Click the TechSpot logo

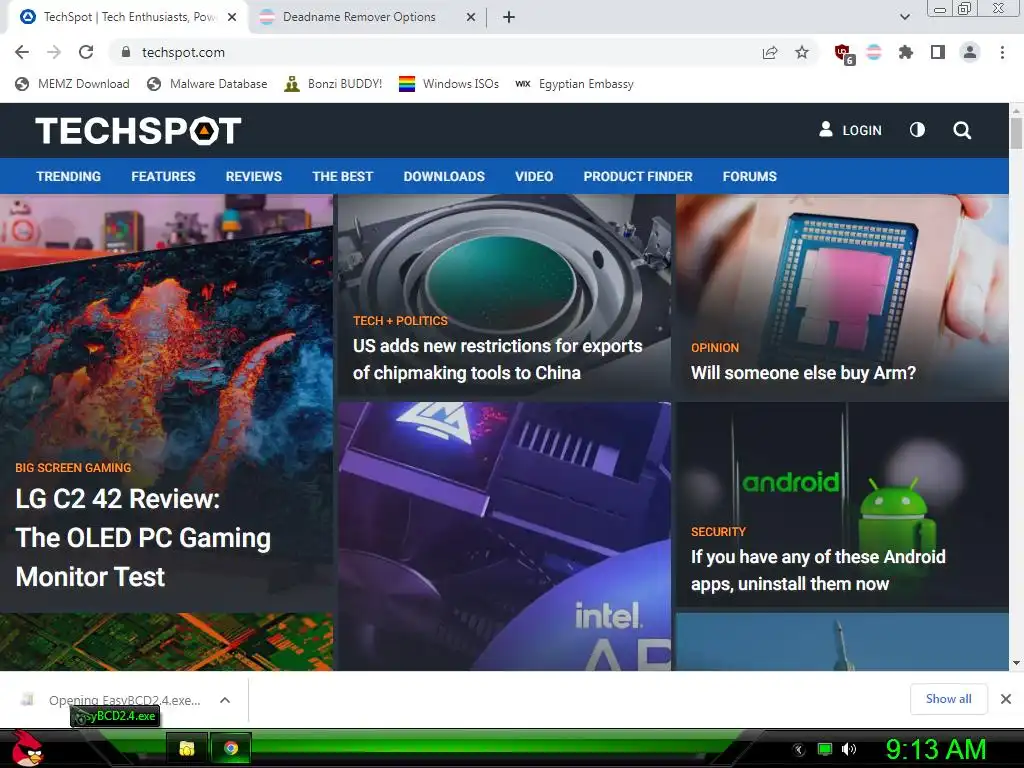tap(138, 131)
